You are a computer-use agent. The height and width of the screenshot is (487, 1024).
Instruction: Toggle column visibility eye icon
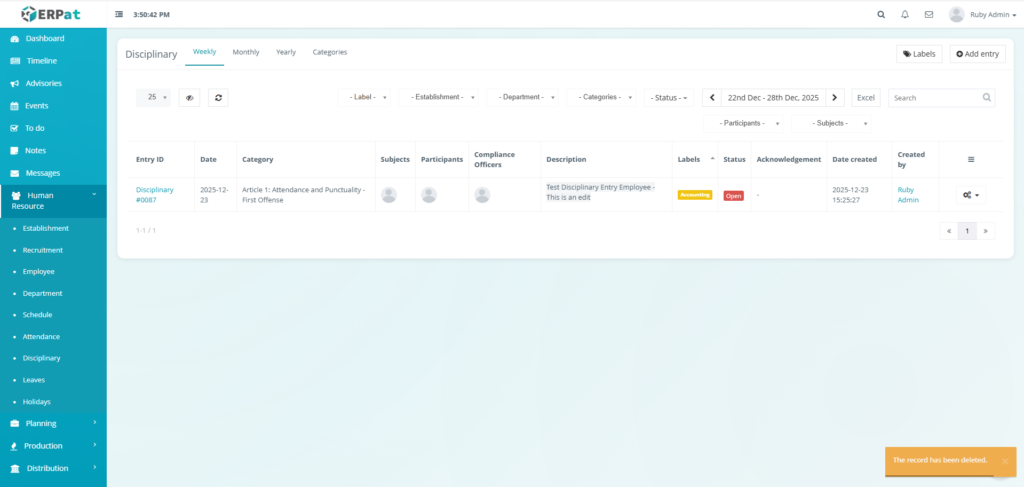coord(189,97)
